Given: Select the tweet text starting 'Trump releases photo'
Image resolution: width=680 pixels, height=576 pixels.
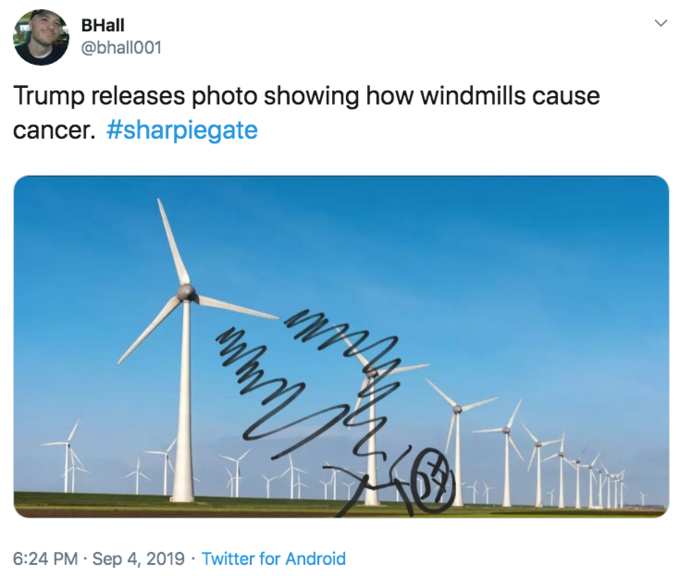Looking at the screenshot, I should pyautogui.click(x=307, y=113).
